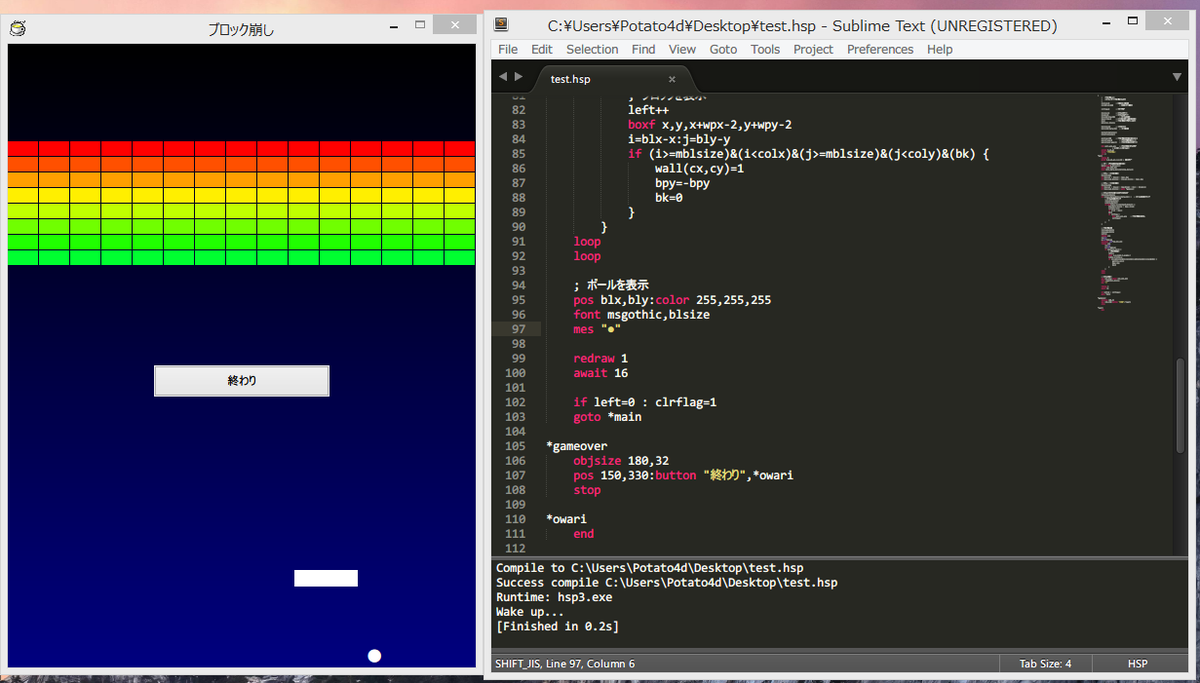
Task: Click 'bpy=-bpy' code line
Action: point(683,183)
